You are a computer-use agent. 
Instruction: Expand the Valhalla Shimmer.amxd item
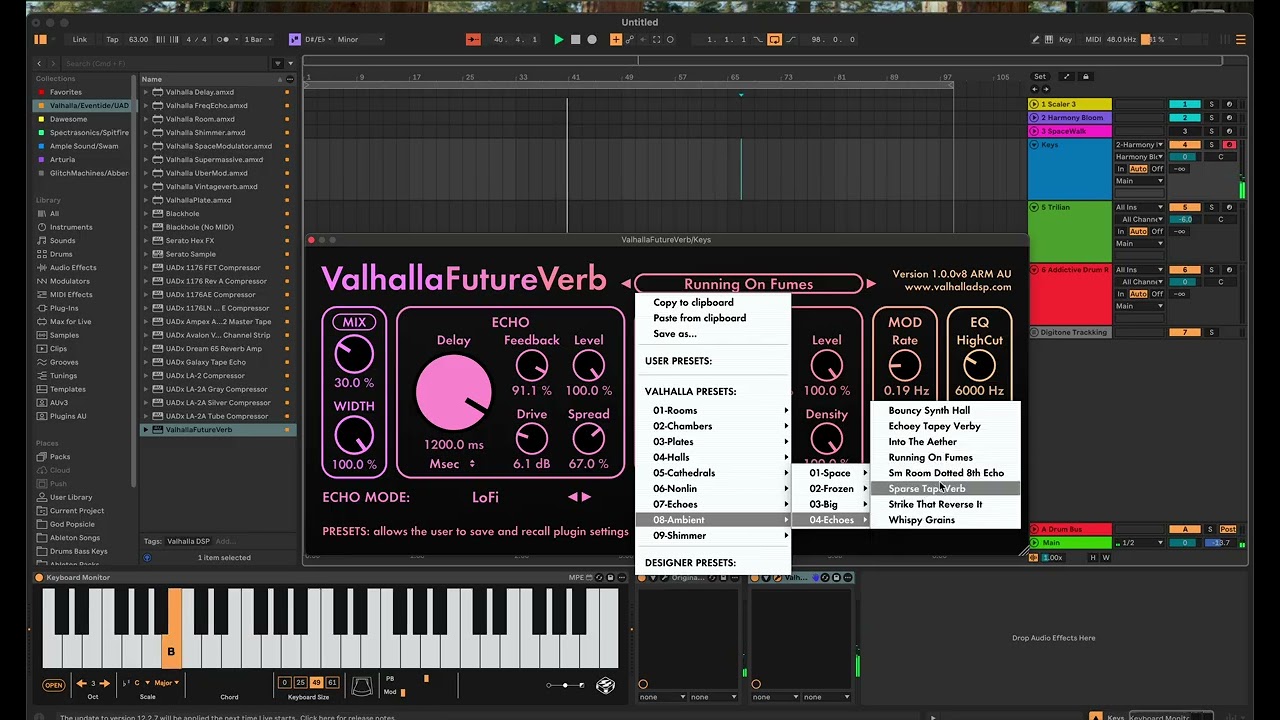click(x=145, y=132)
